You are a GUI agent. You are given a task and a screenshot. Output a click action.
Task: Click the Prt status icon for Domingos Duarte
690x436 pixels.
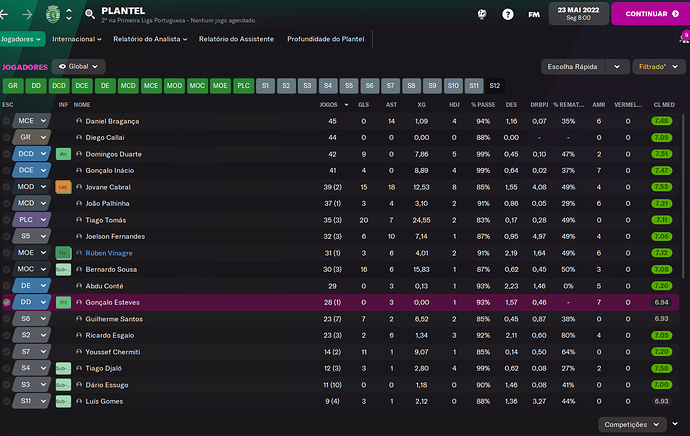point(63,154)
